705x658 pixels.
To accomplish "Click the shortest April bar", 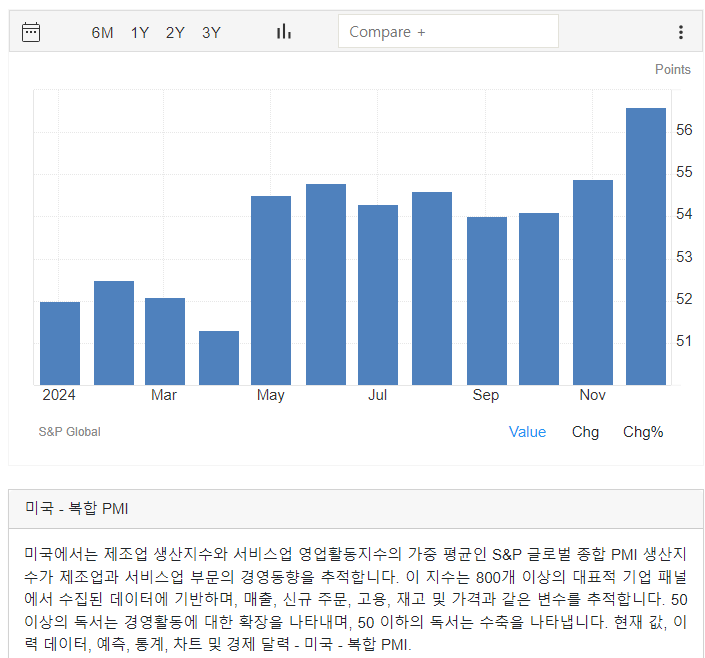I will tap(219, 358).
